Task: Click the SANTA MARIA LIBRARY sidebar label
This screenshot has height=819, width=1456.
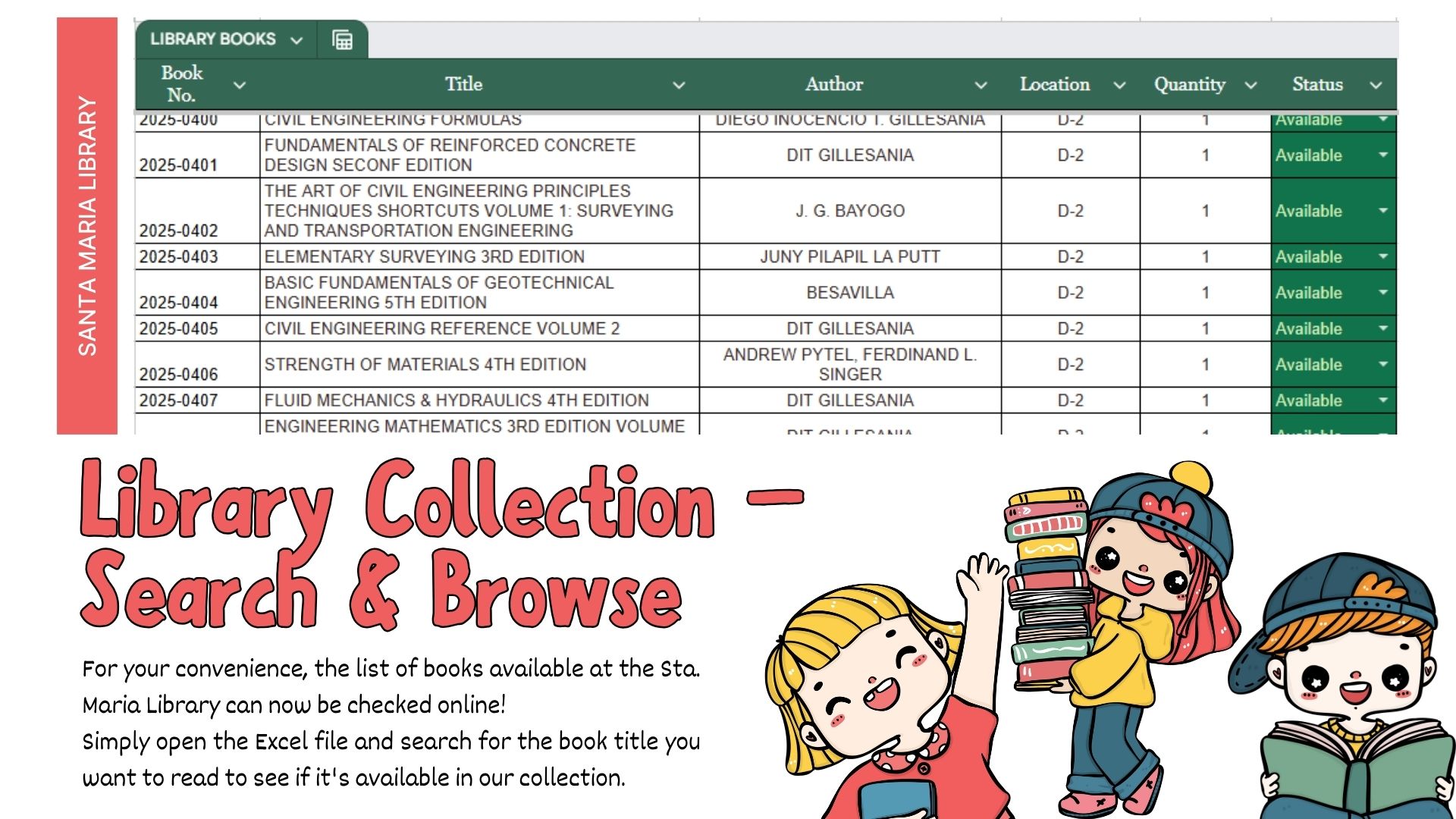Action: click(87, 226)
